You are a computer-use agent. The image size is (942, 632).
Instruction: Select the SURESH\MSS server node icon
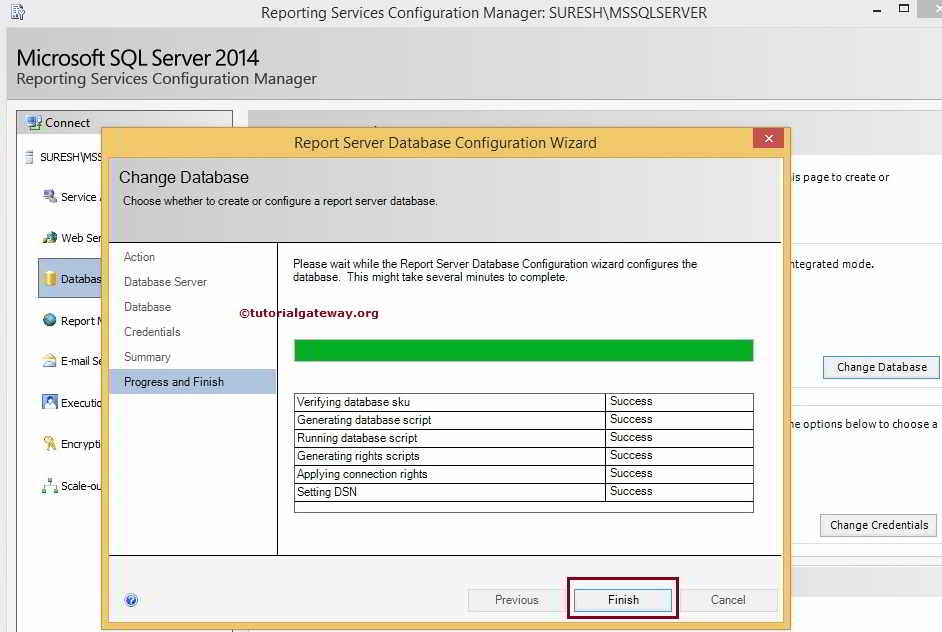point(29,157)
